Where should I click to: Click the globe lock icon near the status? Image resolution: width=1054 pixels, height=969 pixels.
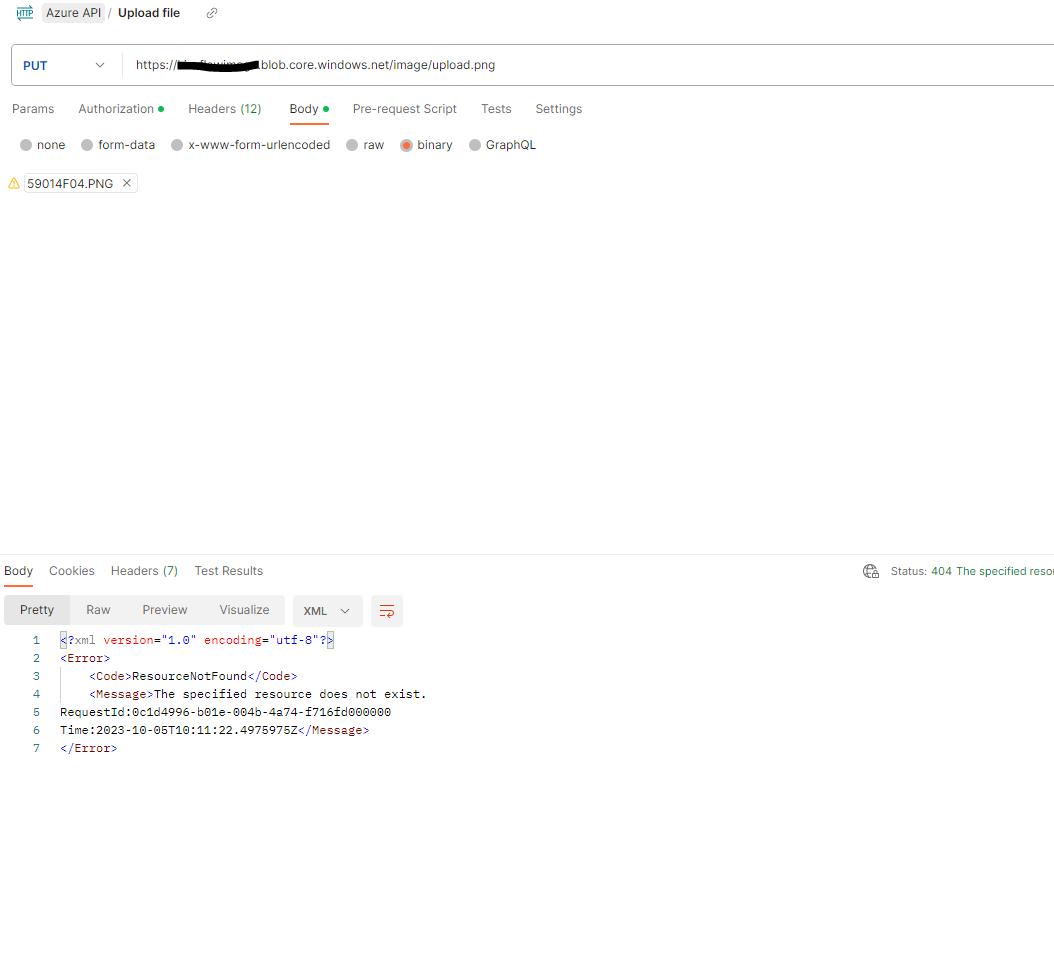click(870, 571)
